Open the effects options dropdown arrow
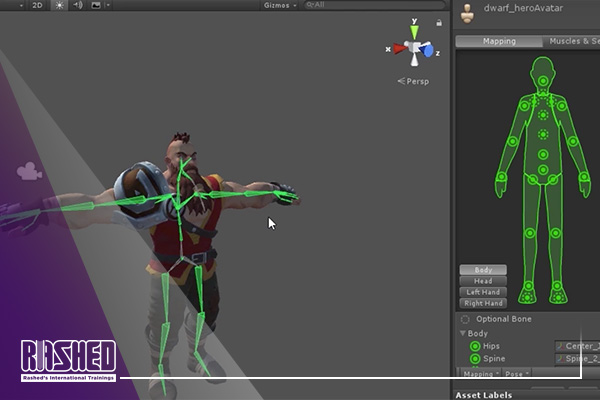This screenshot has width=600, height=400. click(x=108, y=5)
